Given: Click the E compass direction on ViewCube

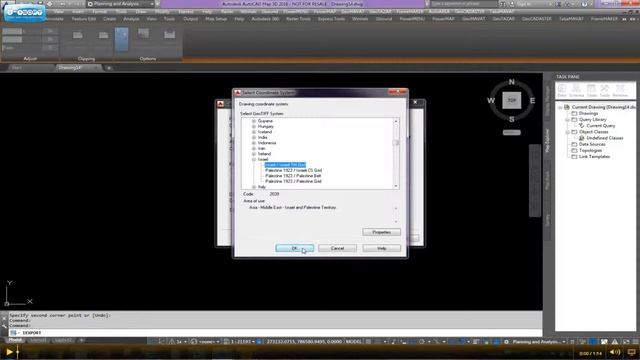Looking at the screenshot, I should 532,100.
